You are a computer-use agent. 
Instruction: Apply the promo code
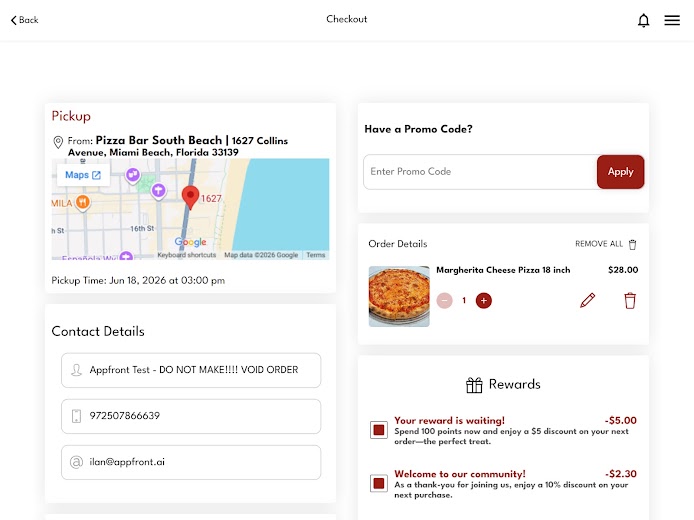click(620, 172)
